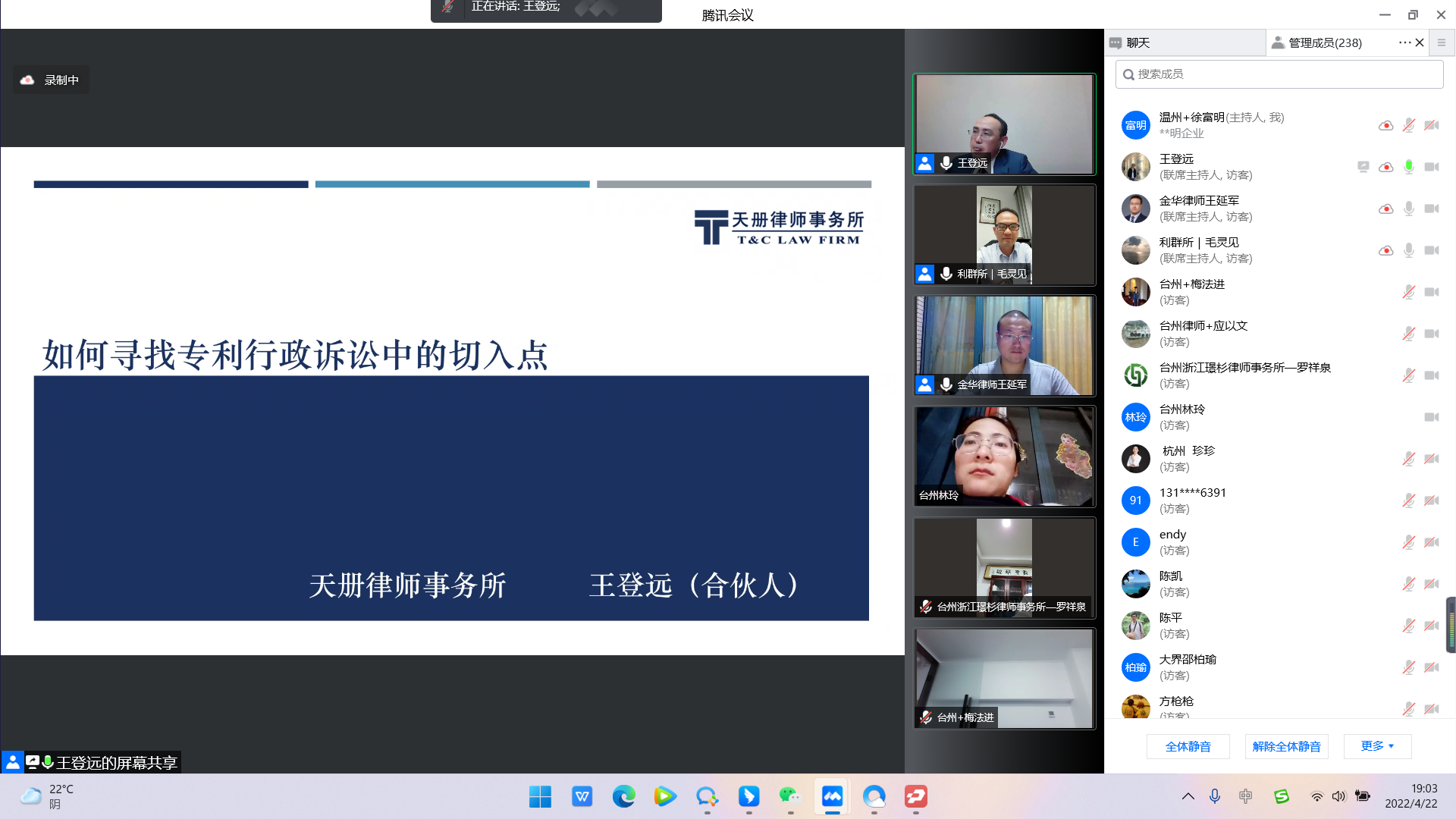Click screen share icon next to 王登远

click(x=1363, y=167)
